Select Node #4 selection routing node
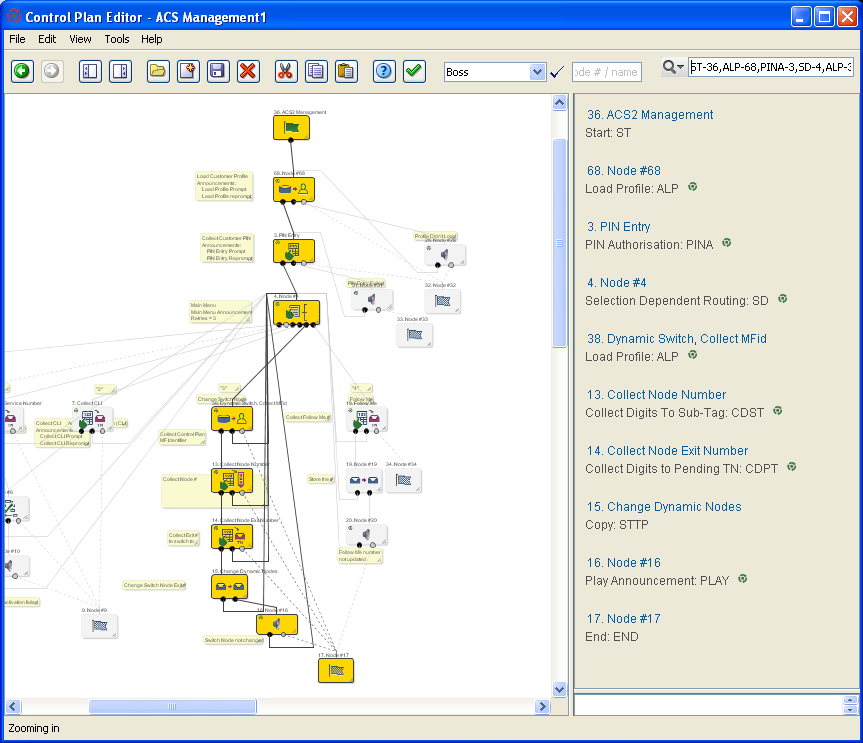The width and height of the screenshot is (863, 743). pos(296,313)
